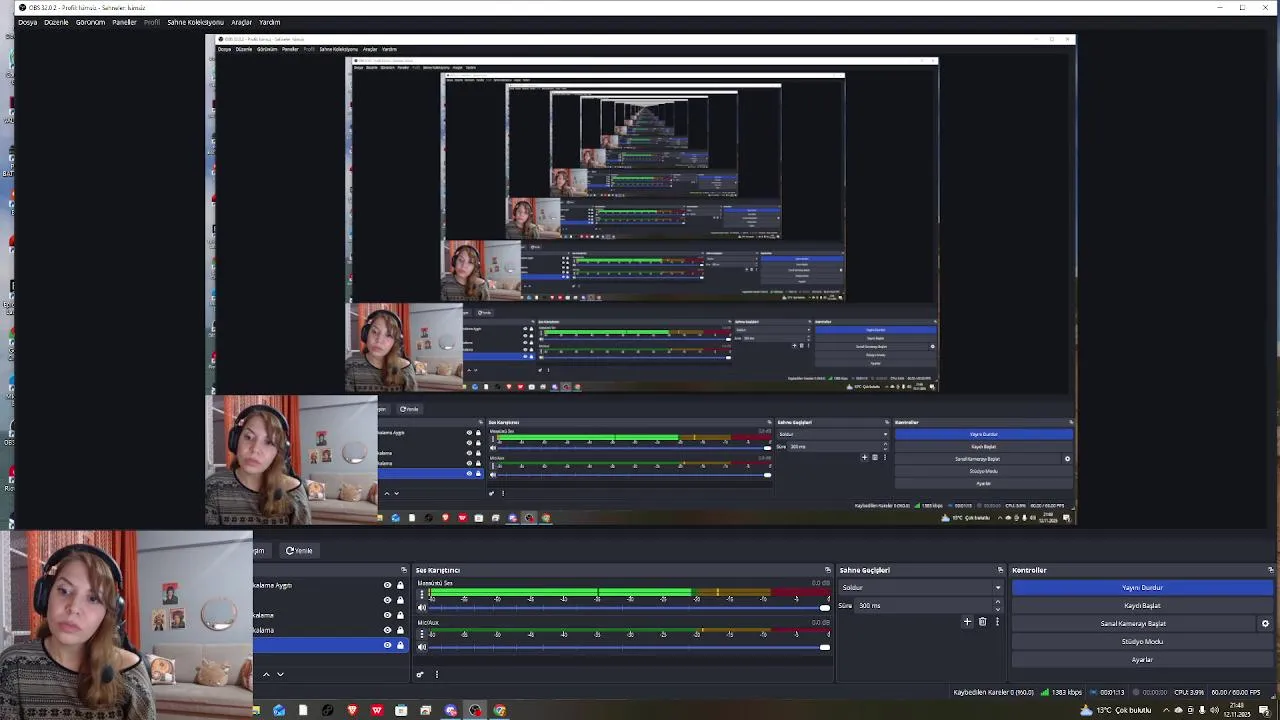Undock the Kontroller panel

tap(1271, 570)
